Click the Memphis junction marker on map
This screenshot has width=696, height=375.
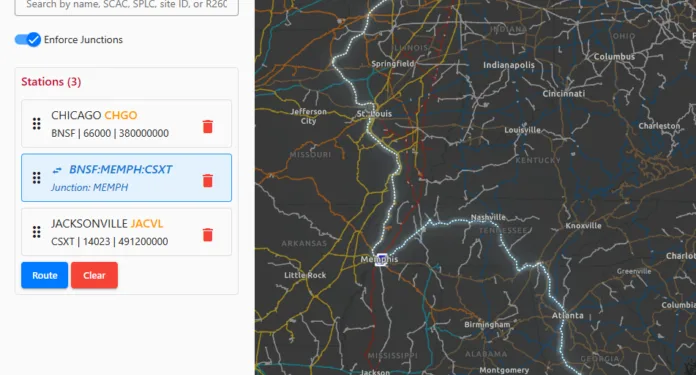381,260
